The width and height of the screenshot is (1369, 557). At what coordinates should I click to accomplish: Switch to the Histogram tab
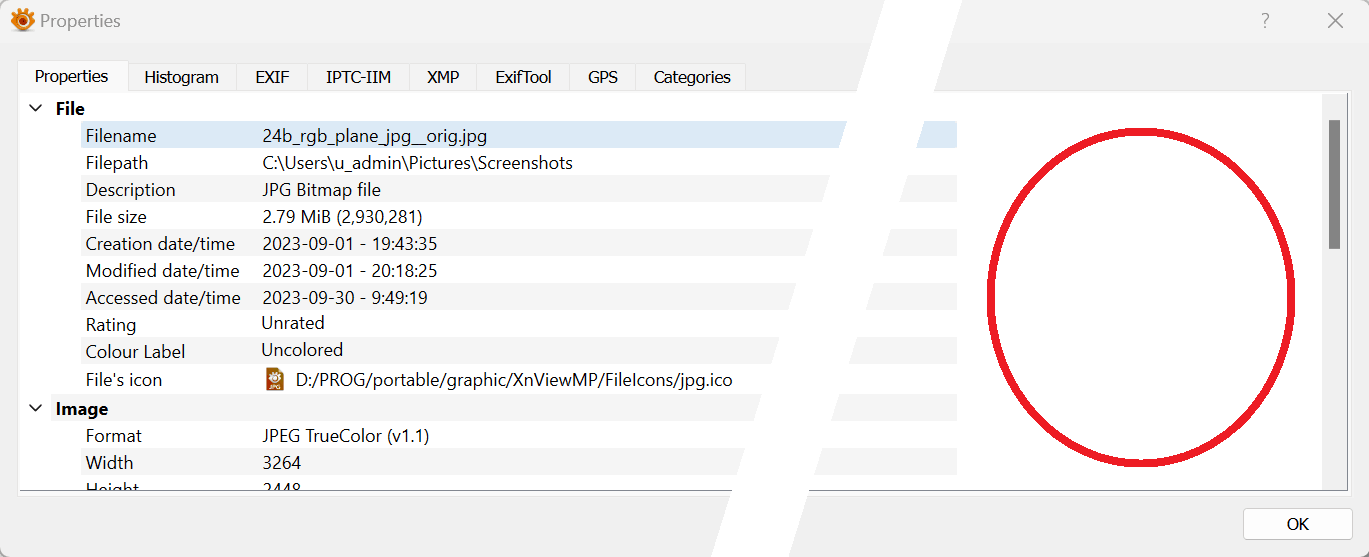(x=181, y=77)
